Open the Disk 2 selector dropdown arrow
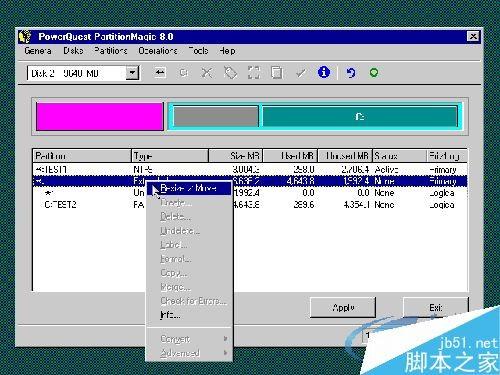 click(132, 73)
